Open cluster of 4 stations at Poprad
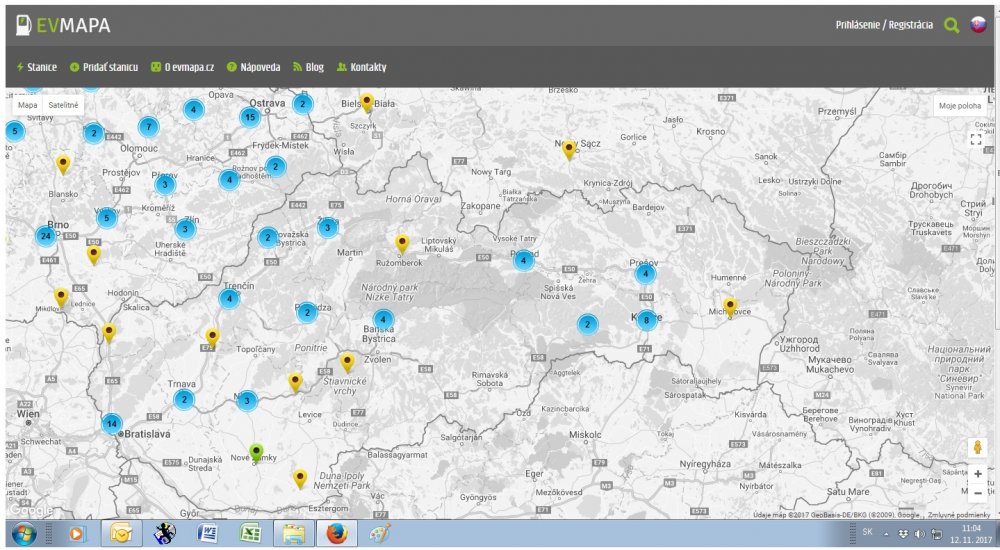The width and height of the screenshot is (1000, 550). point(524,260)
